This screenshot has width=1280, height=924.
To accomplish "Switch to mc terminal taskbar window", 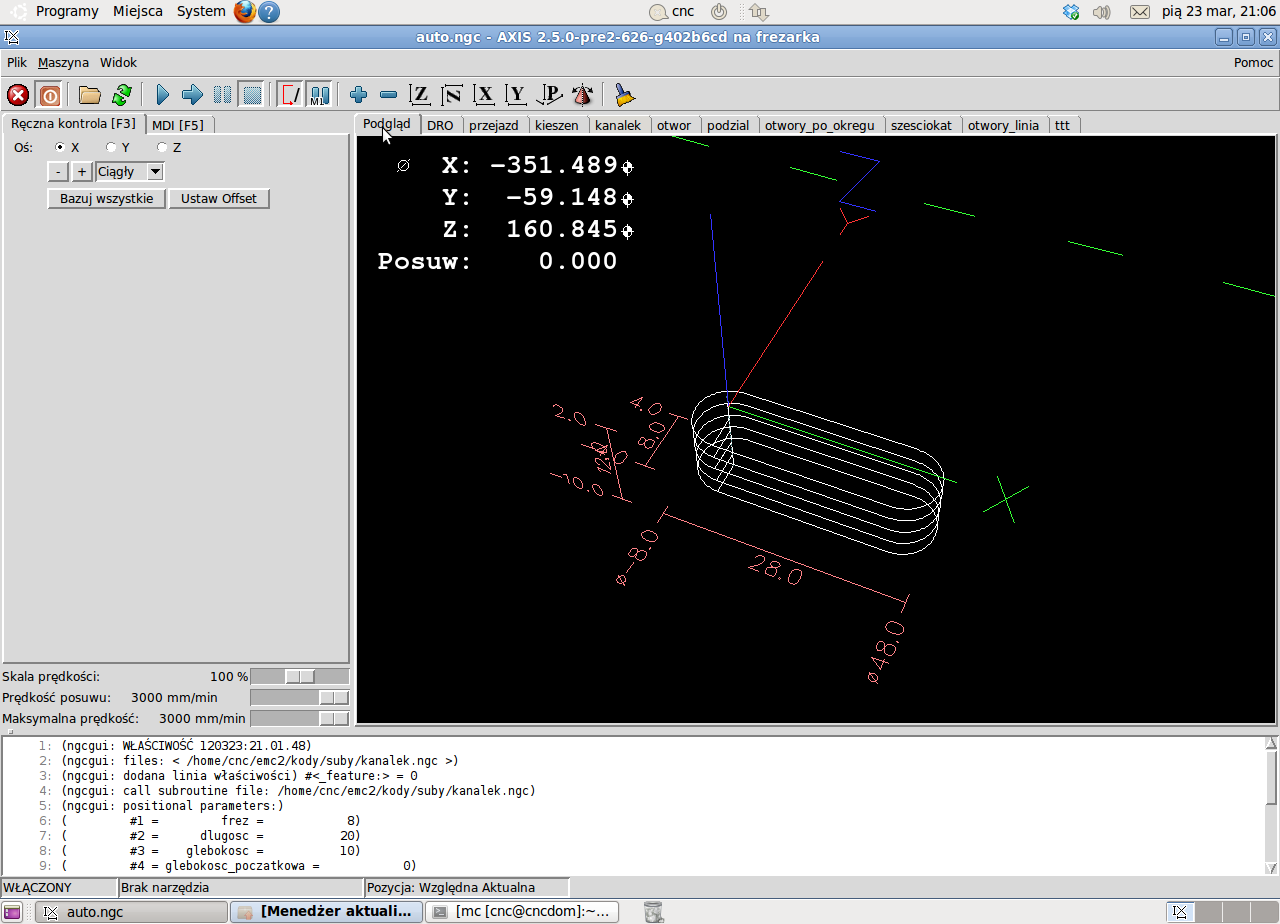I will [x=522, y=911].
